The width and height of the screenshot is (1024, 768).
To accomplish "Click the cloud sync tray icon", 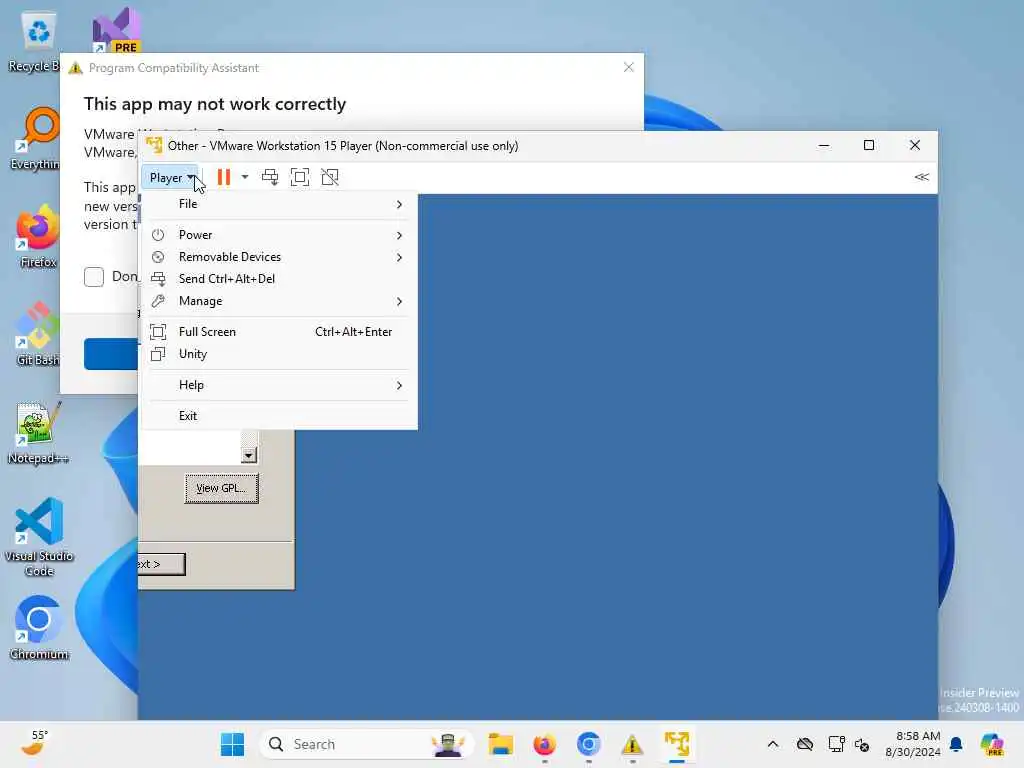I will tap(805, 744).
